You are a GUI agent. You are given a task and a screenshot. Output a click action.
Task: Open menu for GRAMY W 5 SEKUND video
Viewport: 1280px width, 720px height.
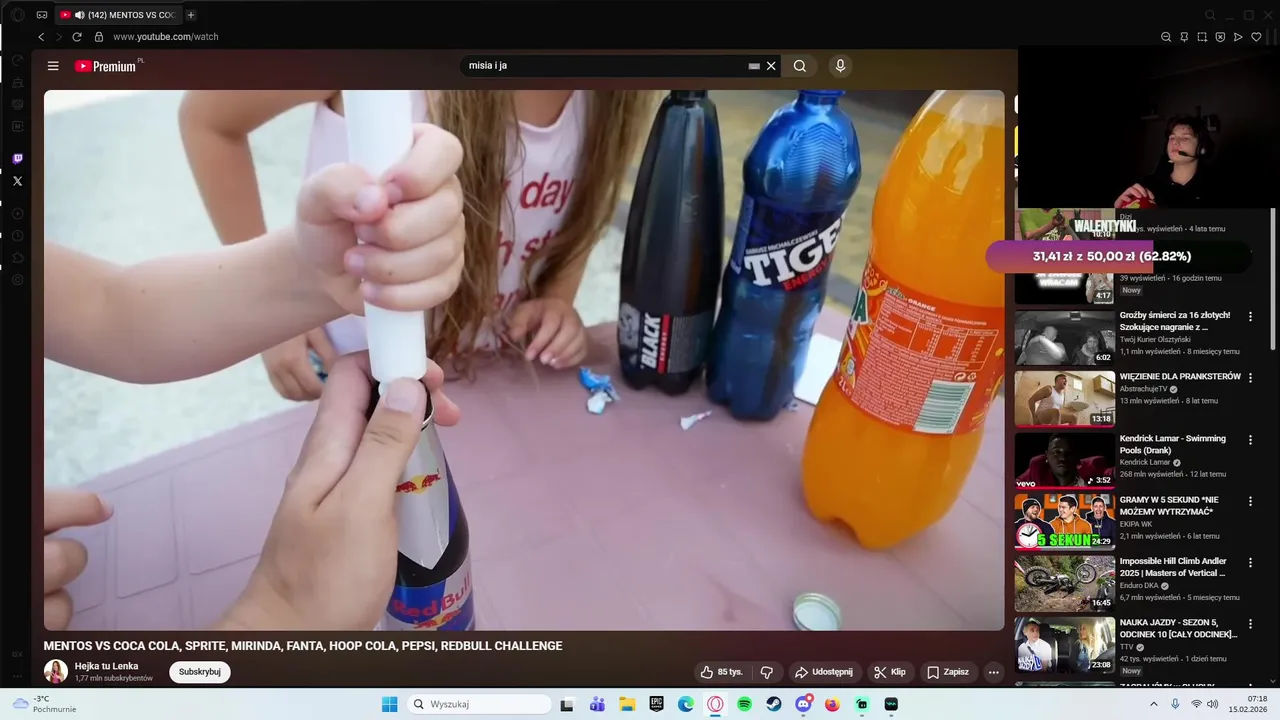click(x=1250, y=501)
